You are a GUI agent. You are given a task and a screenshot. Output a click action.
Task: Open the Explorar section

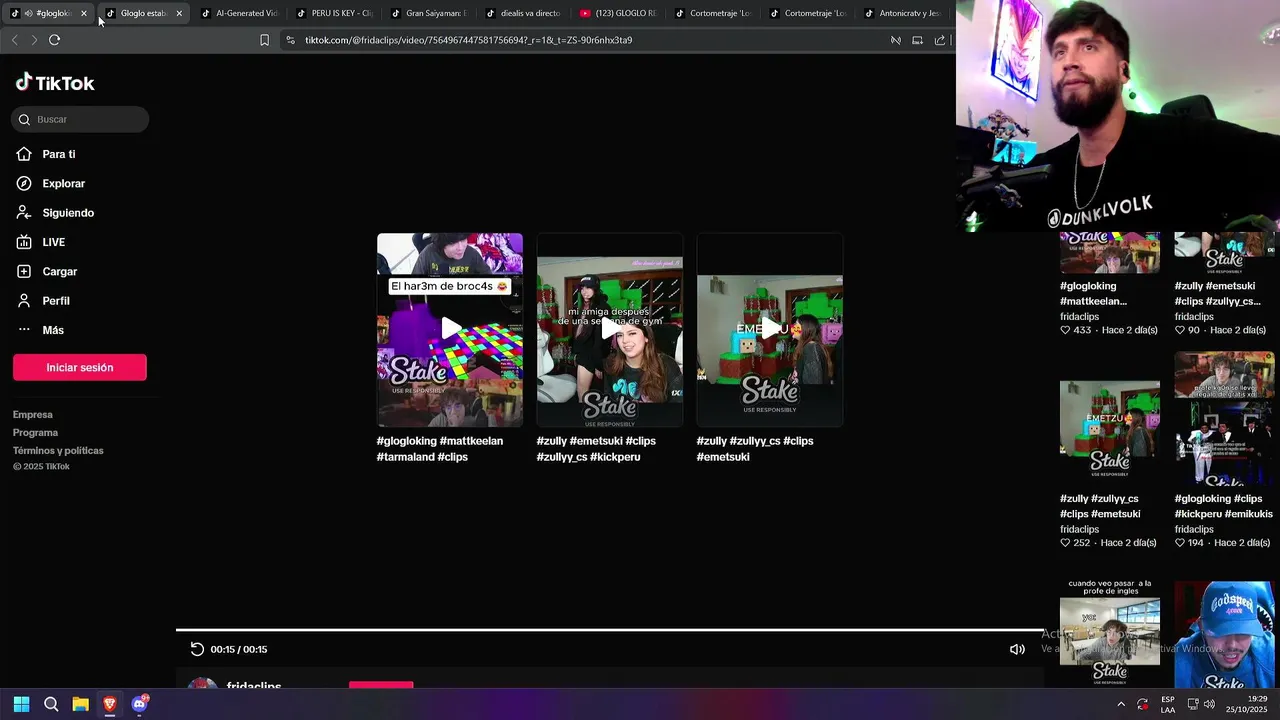click(63, 184)
